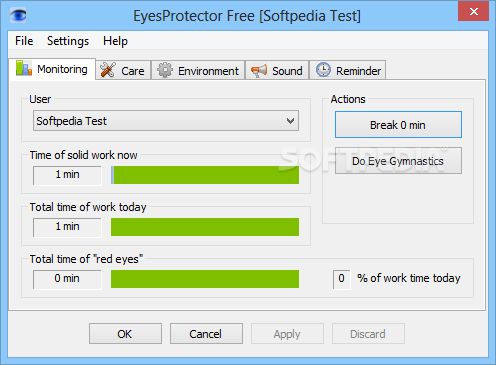Expand the User dropdown arrow
This screenshot has width=496, height=365.
pos(290,121)
